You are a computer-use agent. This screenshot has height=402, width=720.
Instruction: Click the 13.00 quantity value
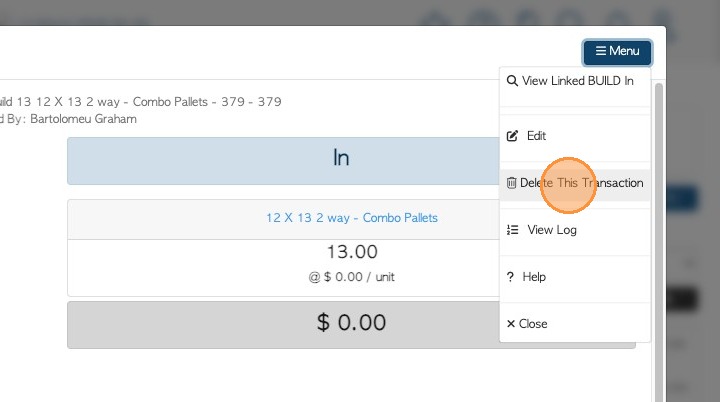[x=352, y=252]
